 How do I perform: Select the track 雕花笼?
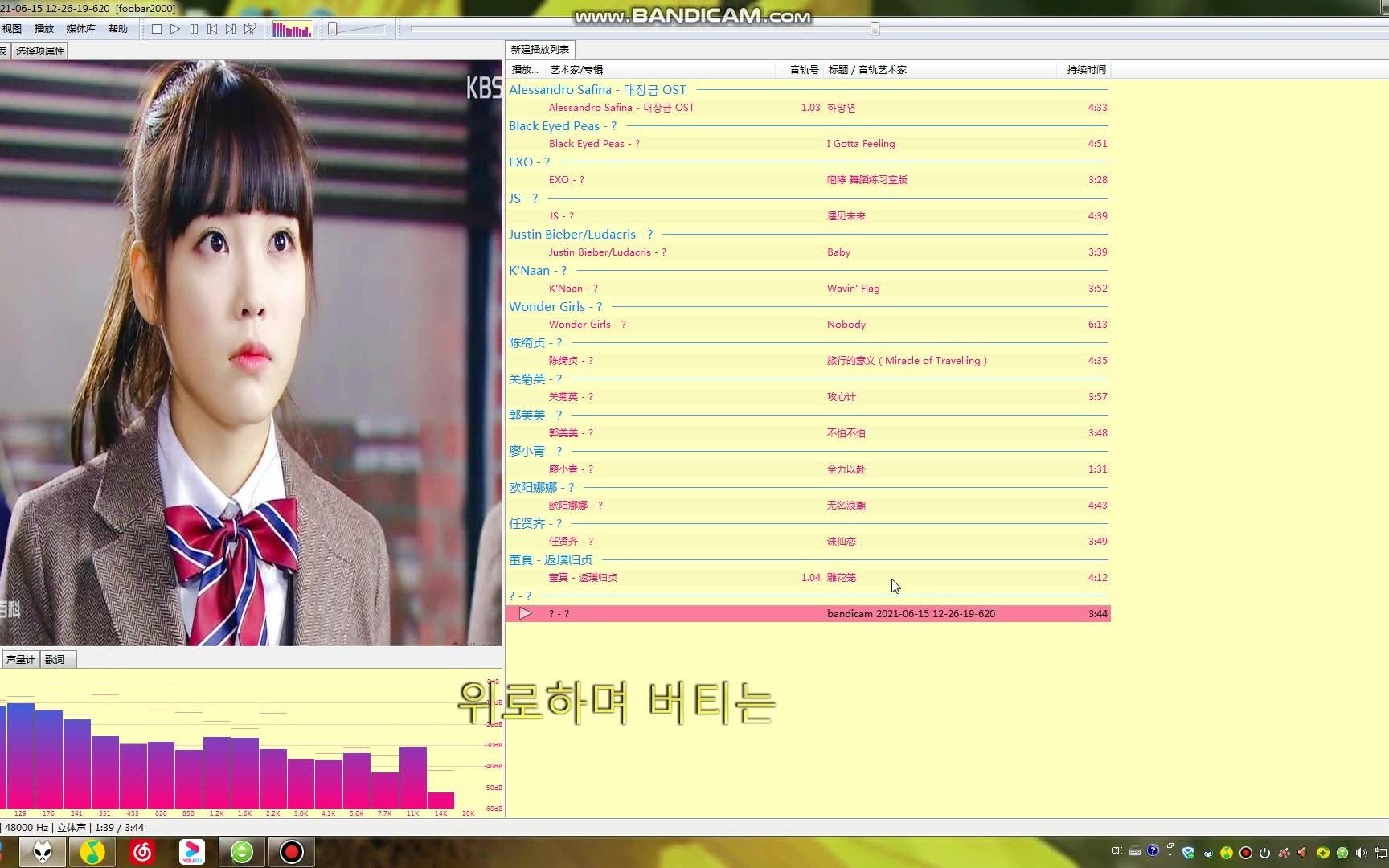click(808, 578)
